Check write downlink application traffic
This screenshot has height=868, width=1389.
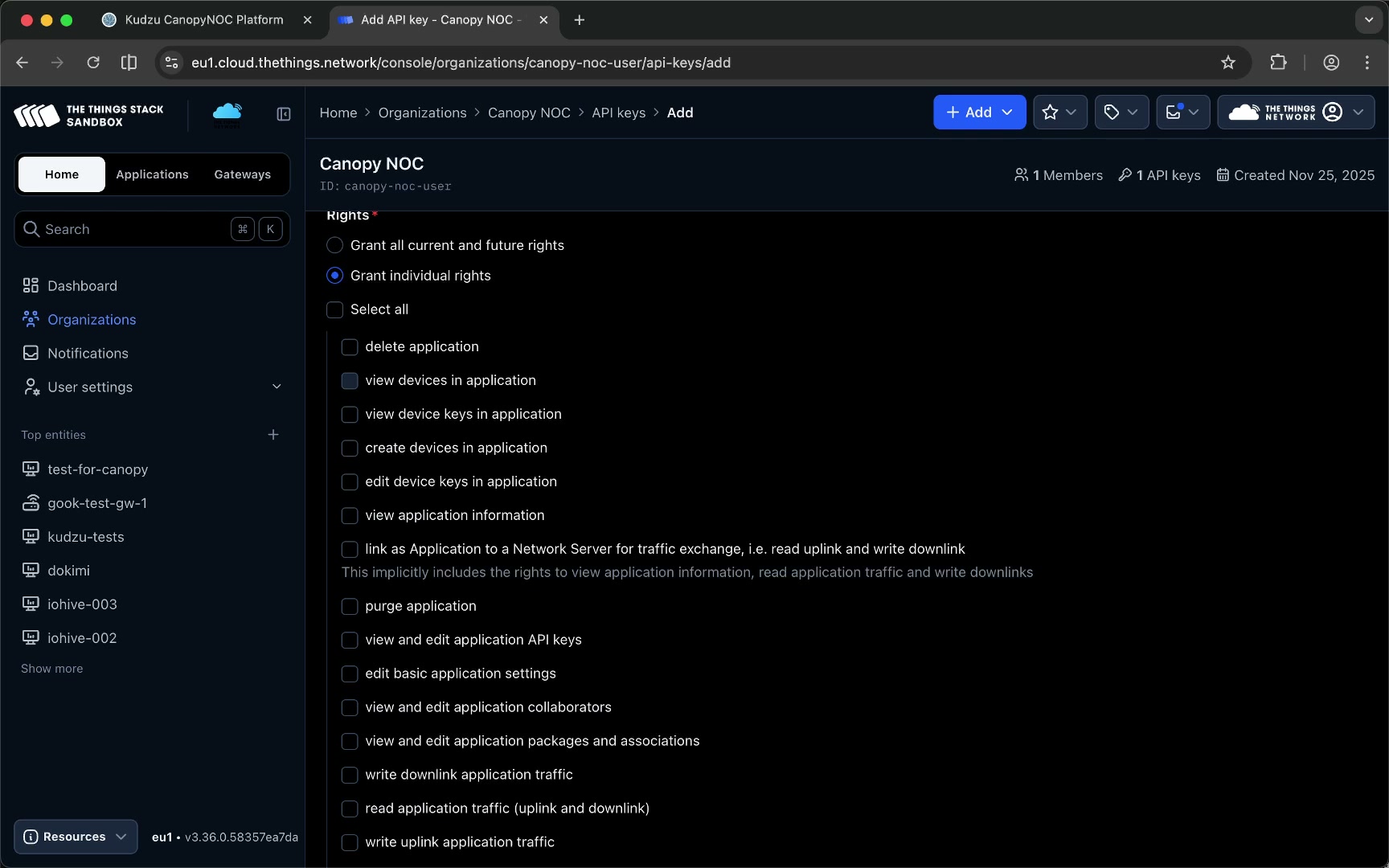point(350,775)
